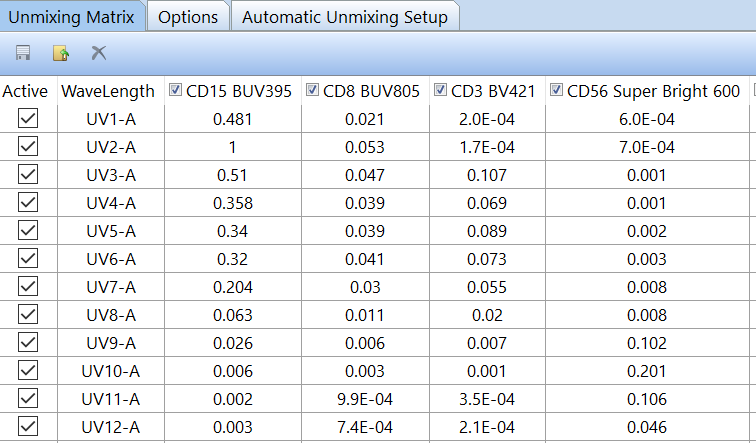Screen dimensions: 756x443
Task: Uncheck the CD15 BUV395 column checkbox
Action: coord(176,91)
